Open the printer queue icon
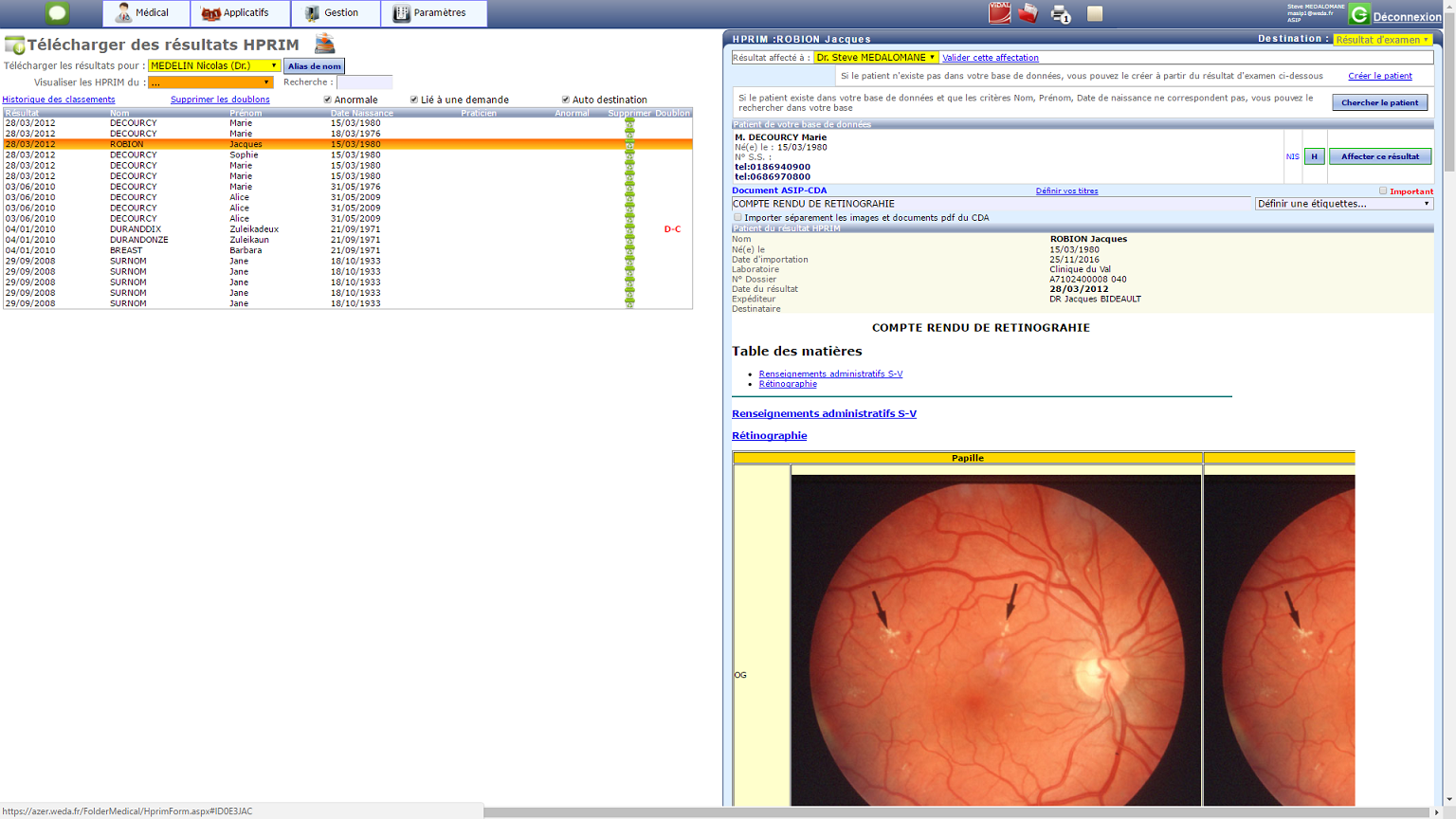The image size is (1456, 819). tap(1061, 14)
